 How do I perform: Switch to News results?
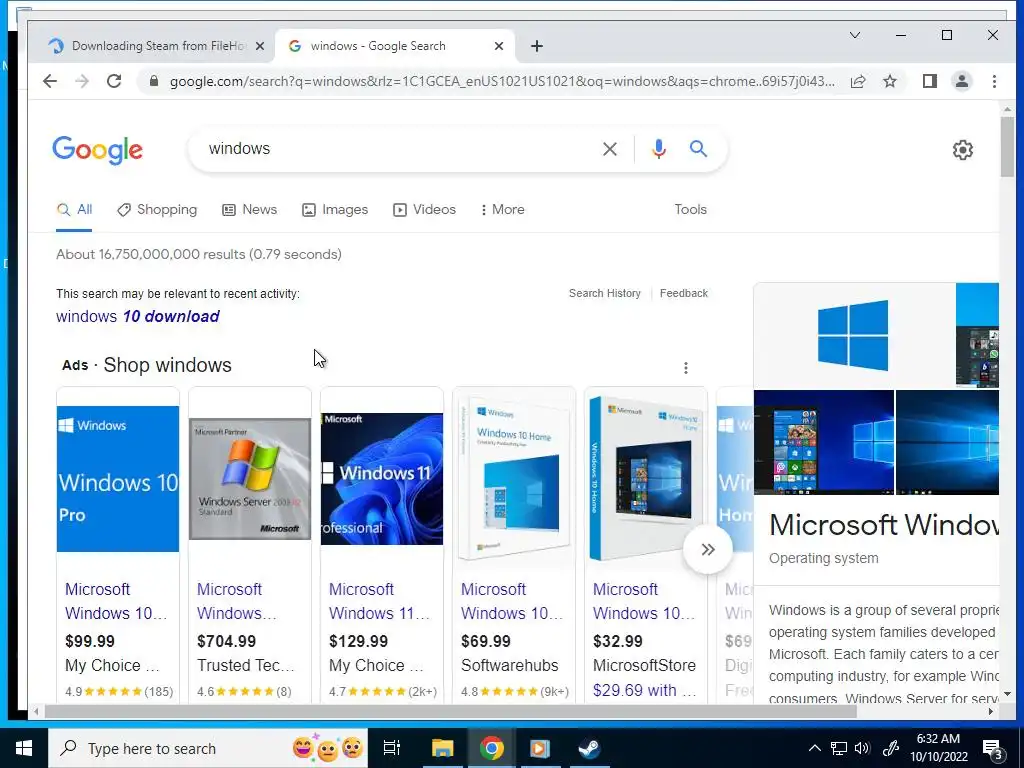(x=249, y=210)
